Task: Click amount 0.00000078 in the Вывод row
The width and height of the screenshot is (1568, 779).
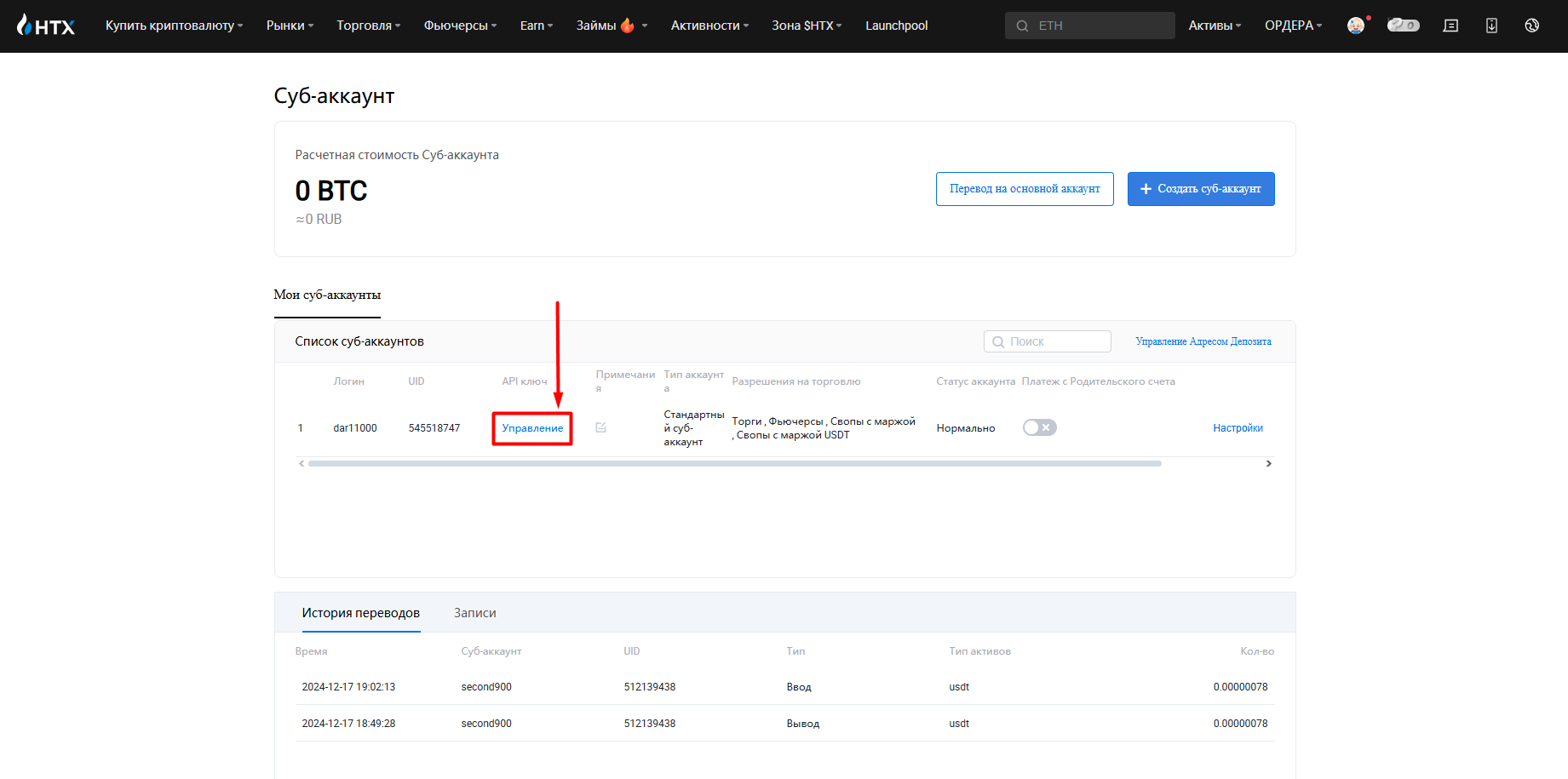Action: pos(1240,724)
